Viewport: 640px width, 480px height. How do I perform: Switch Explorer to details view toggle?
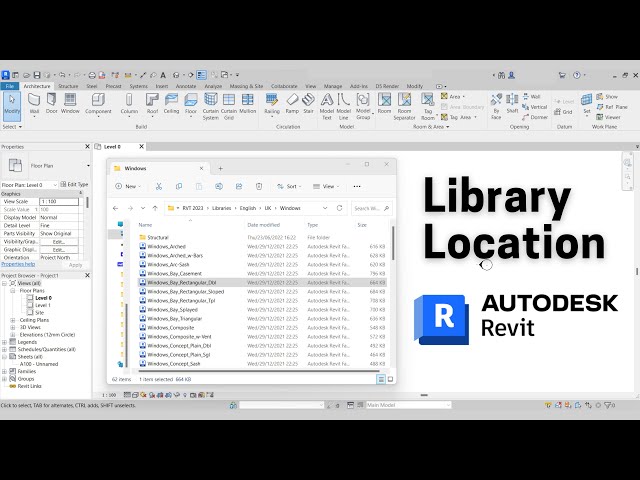pyautogui.click(x=380, y=379)
